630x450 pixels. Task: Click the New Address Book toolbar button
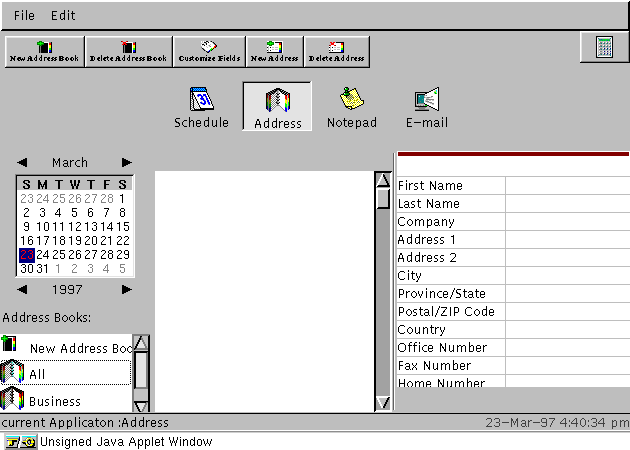click(45, 51)
